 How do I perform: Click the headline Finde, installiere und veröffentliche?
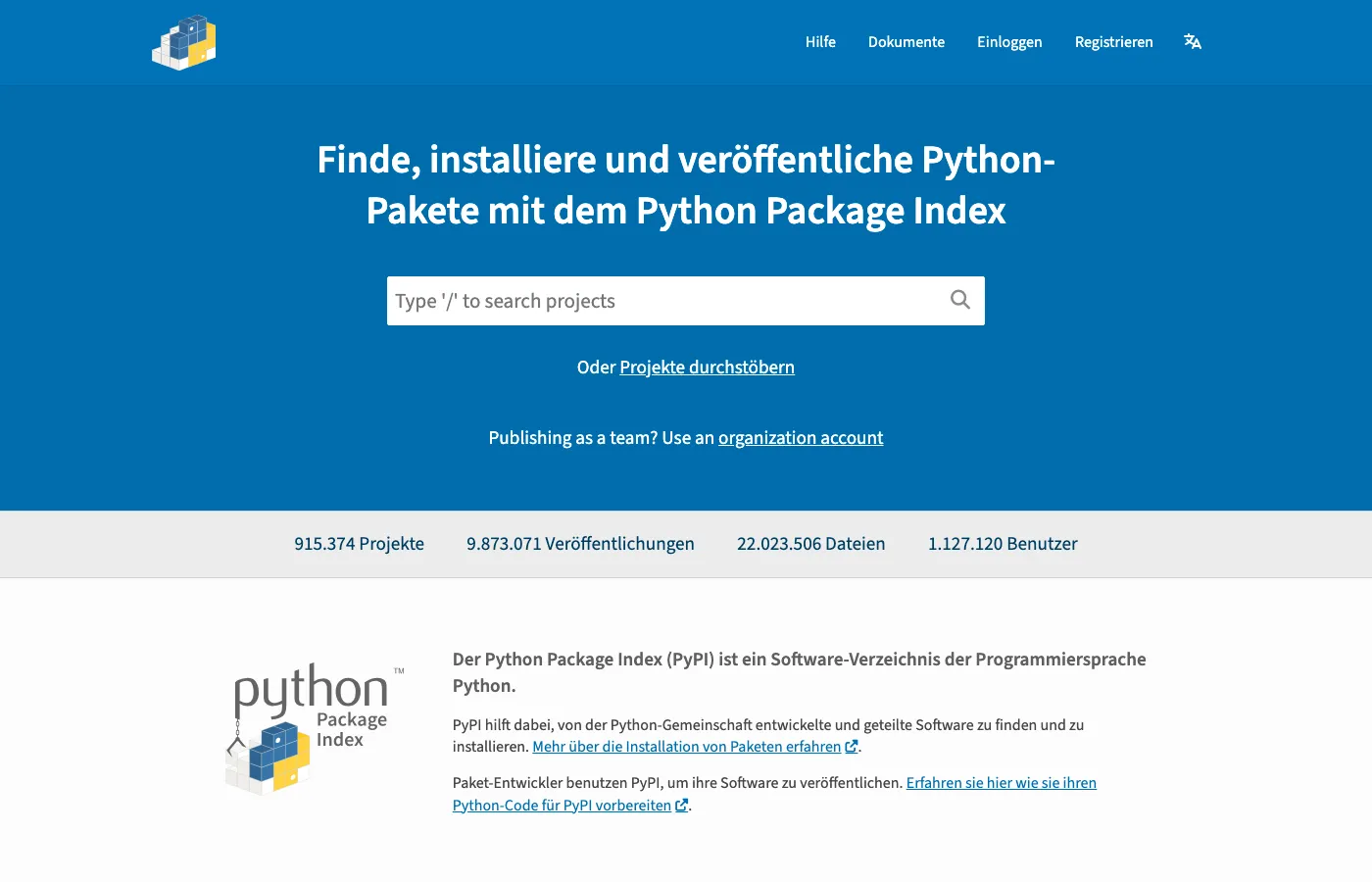pos(686,185)
